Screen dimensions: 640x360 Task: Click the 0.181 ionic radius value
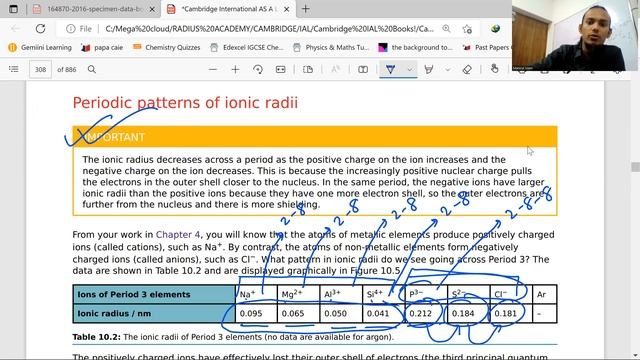506,313
